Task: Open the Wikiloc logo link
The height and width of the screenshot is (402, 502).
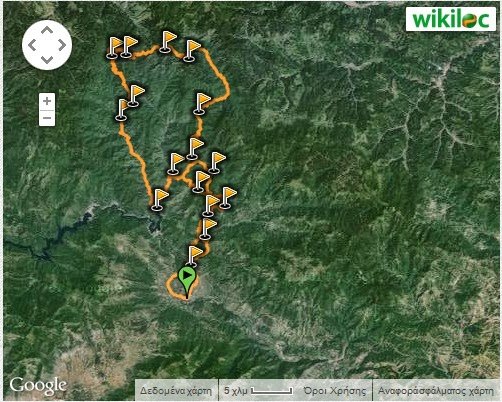Action: (x=451, y=19)
